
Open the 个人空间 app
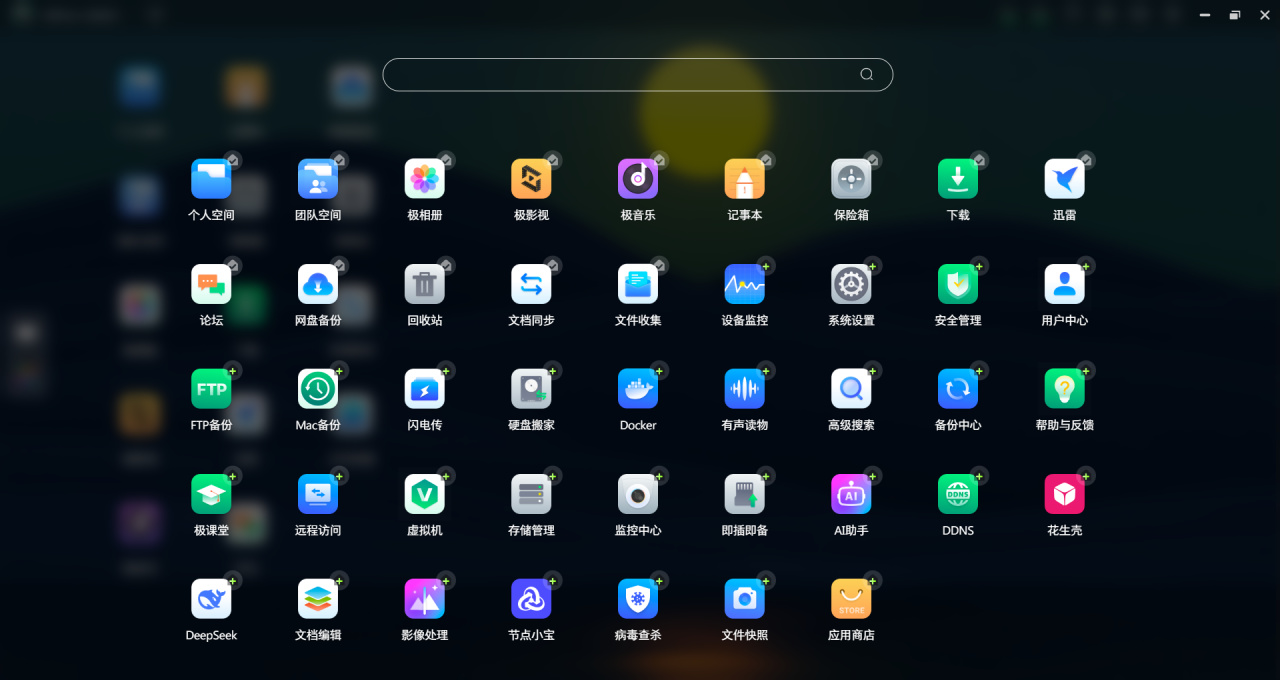click(x=211, y=179)
